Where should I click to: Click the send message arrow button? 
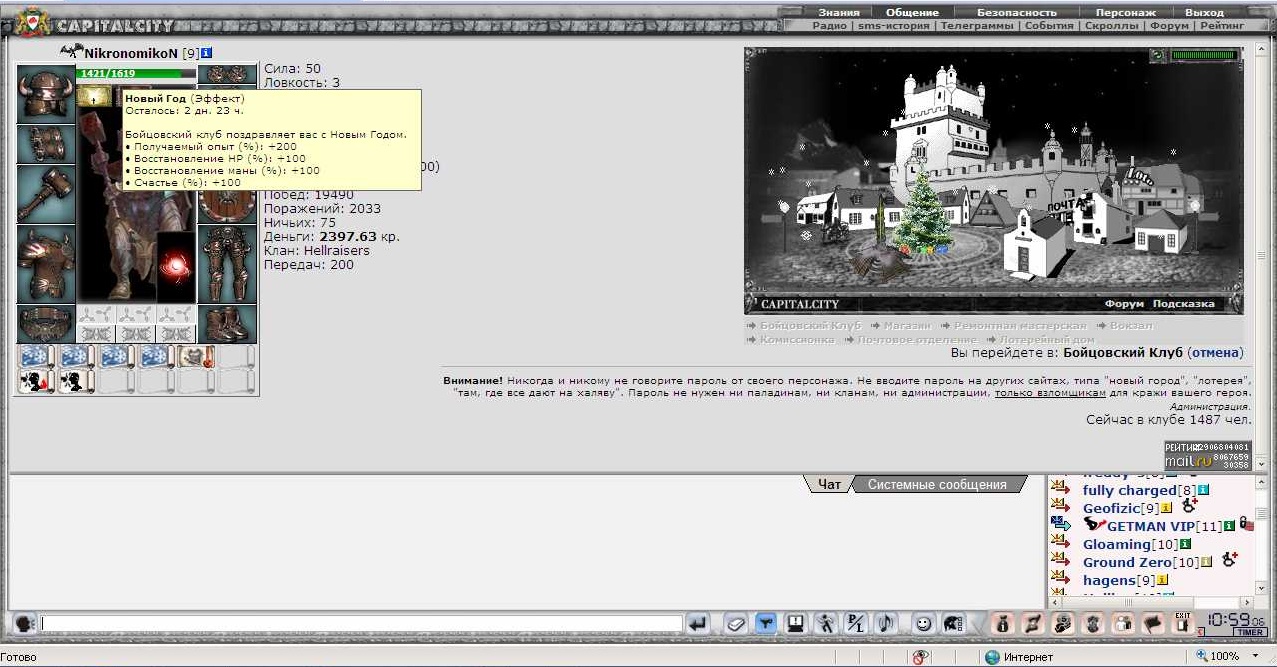[698, 623]
